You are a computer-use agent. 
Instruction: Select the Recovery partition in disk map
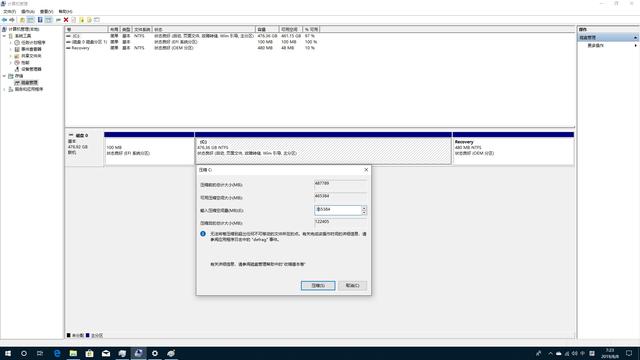[x=513, y=148]
